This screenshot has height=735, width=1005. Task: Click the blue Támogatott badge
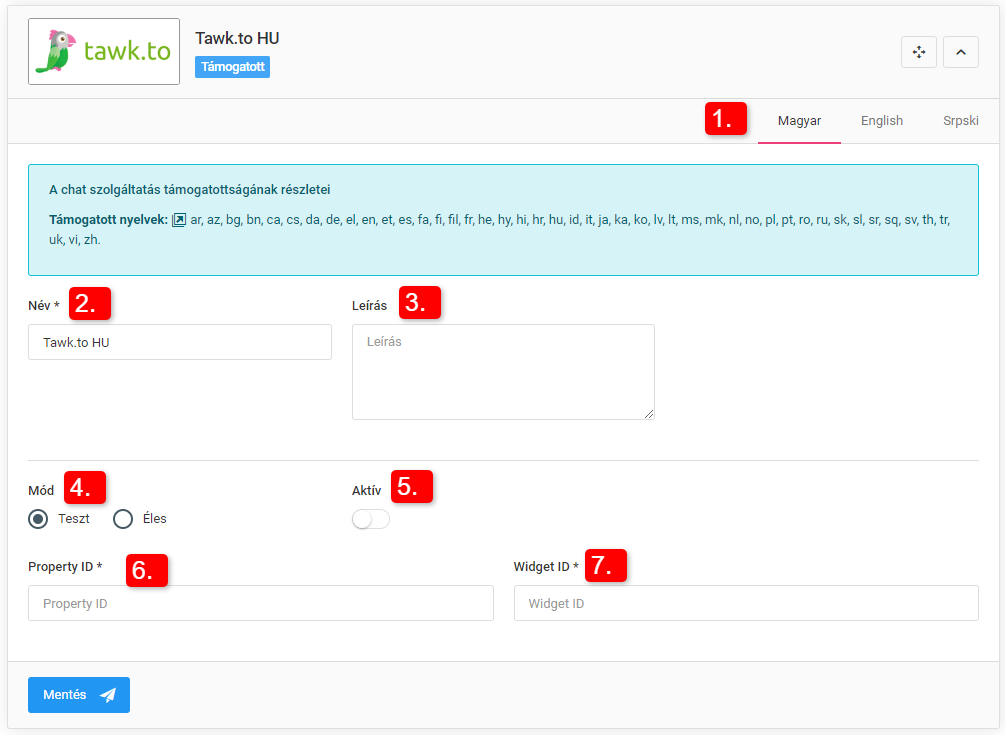pyautogui.click(x=232, y=67)
